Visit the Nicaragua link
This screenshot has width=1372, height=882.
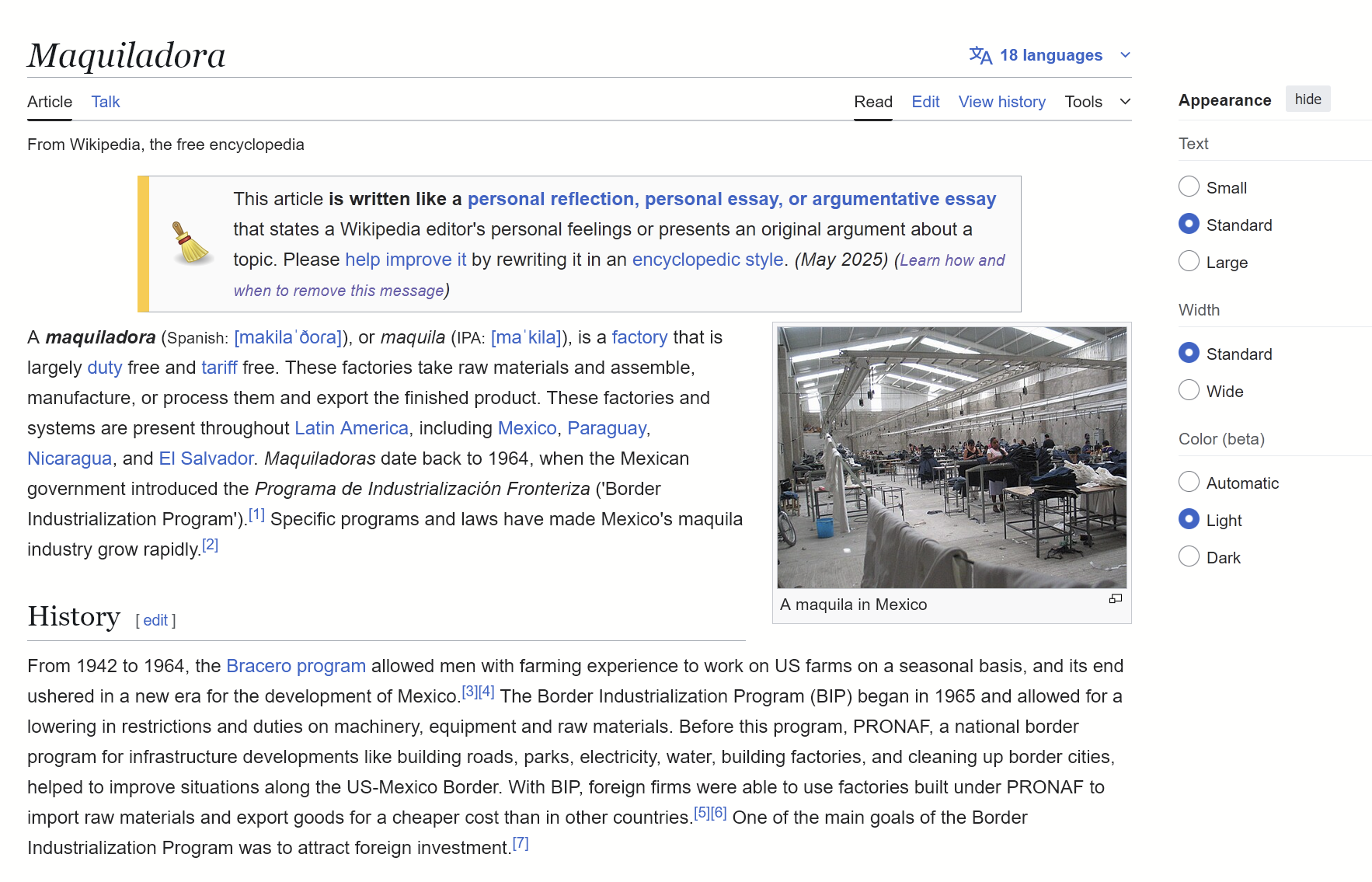click(70, 458)
